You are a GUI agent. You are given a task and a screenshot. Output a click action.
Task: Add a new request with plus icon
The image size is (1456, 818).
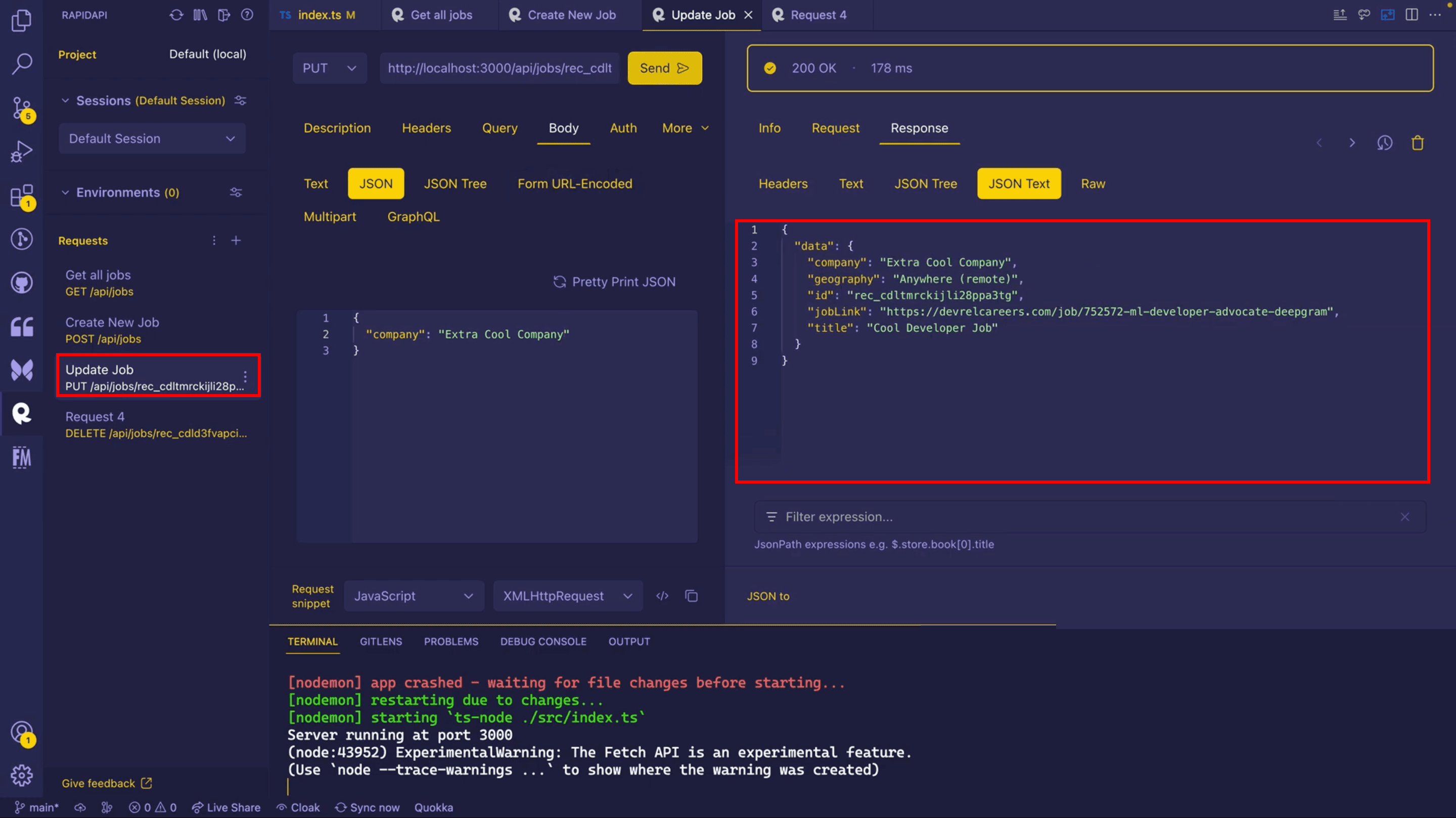(x=236, y=240)
